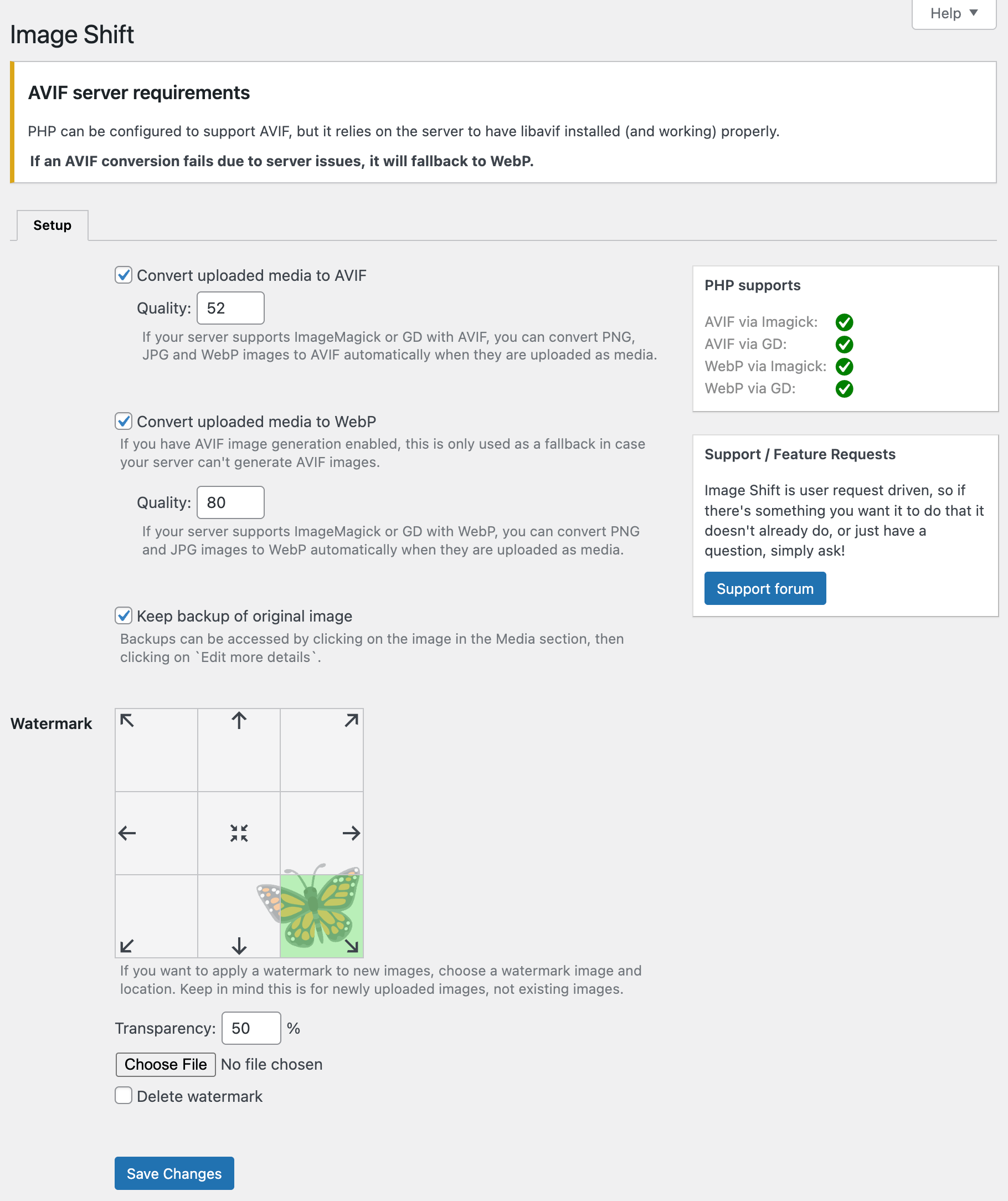The width and height of the screenshot is (1008, 1201).
Task: Disable Convert uploaded media to AVIF
Action: click(x=124, y=275)
